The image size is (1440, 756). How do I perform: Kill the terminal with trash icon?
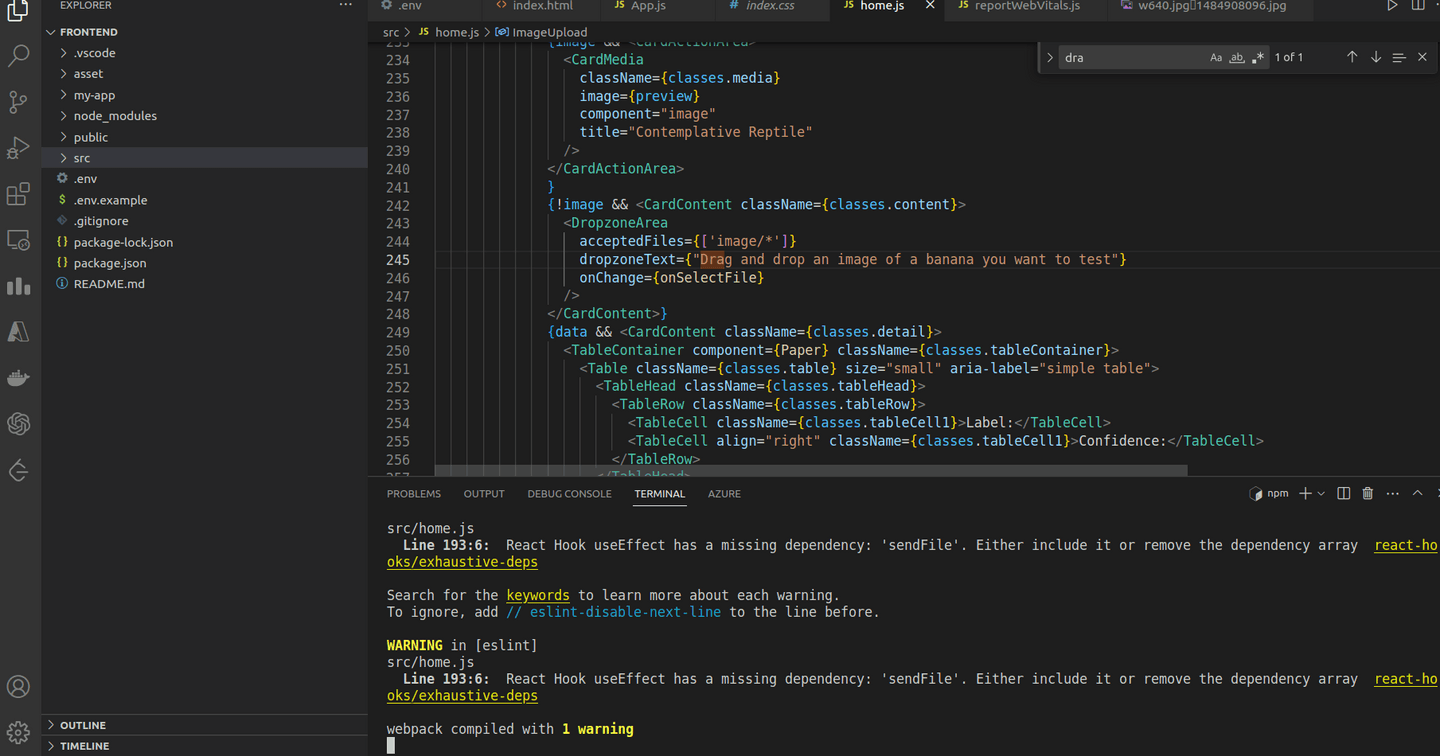click(x=1368, y=494)
